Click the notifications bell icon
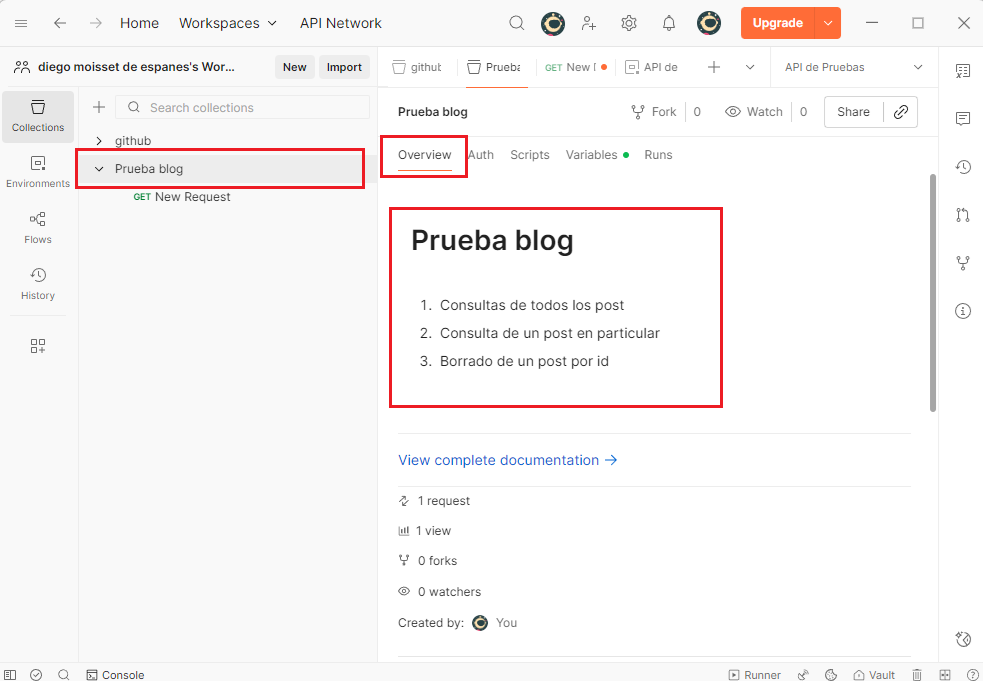983x681 pixels. tap(668, 23)
